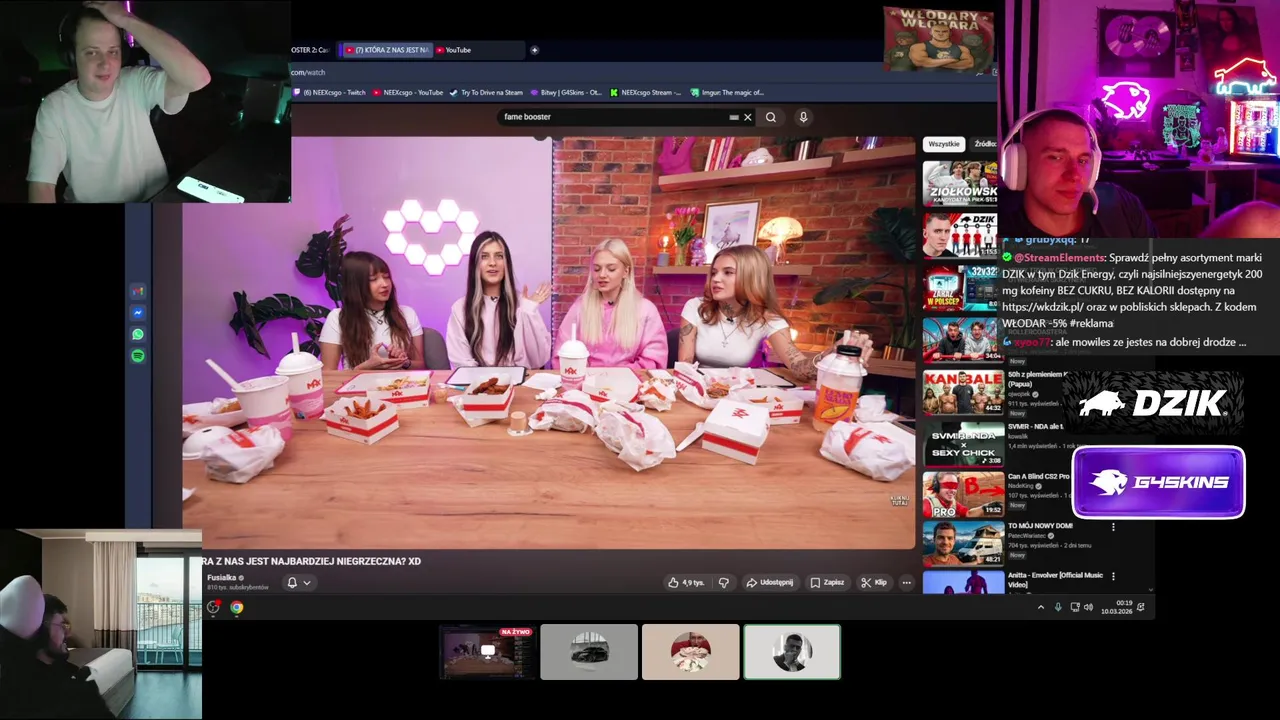Open options menu for 'Anitta - Envolver' video
Screen dimensions: 1280x720
pyautogui.click(x=1113, y=577)
